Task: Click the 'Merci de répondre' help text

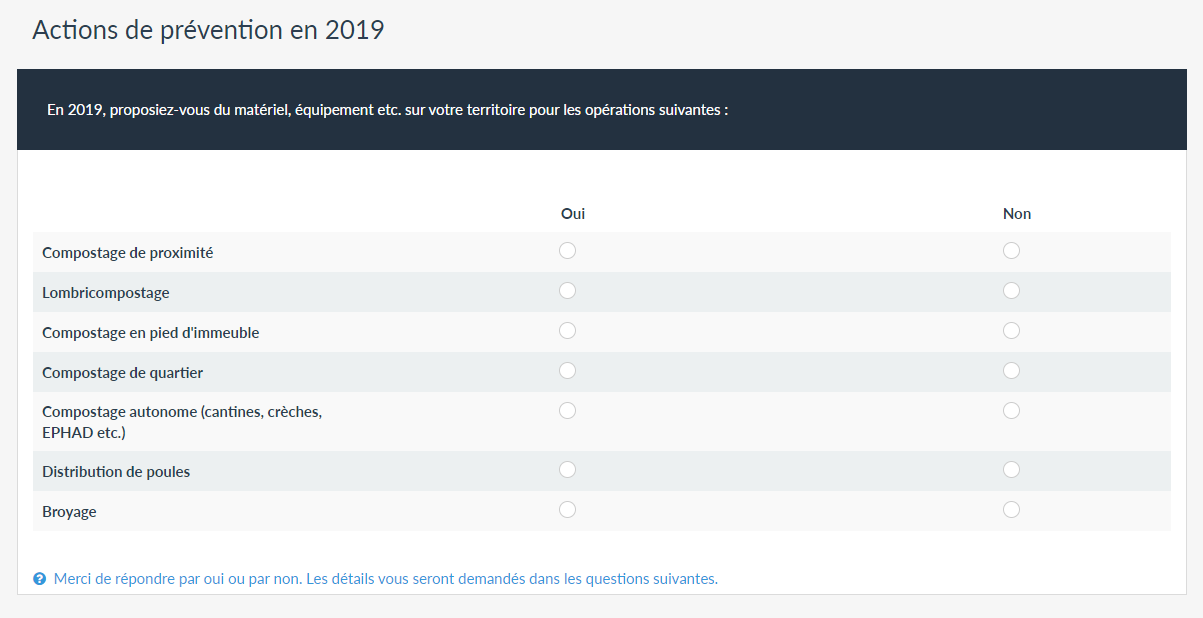Action: coord(385,579)
